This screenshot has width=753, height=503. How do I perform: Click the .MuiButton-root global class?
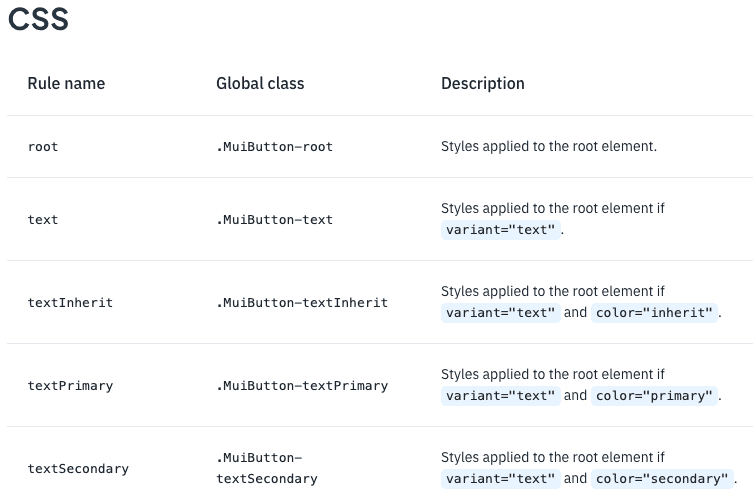pos(274,146)
